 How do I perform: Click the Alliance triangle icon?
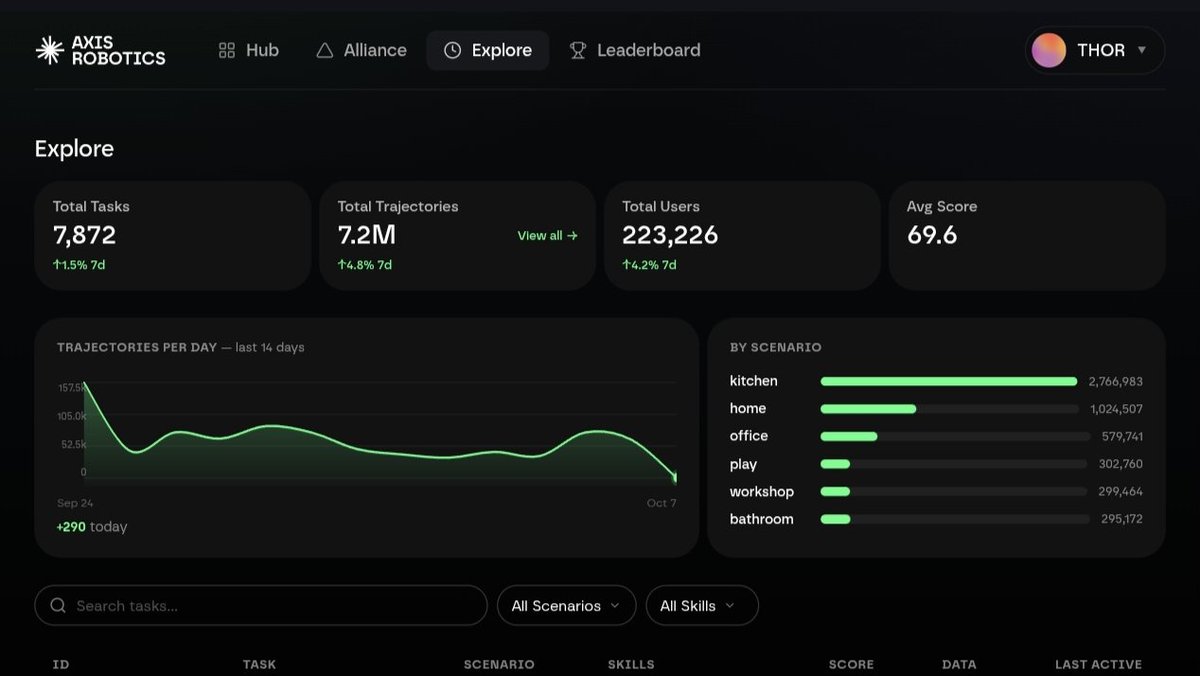[325, 50]
